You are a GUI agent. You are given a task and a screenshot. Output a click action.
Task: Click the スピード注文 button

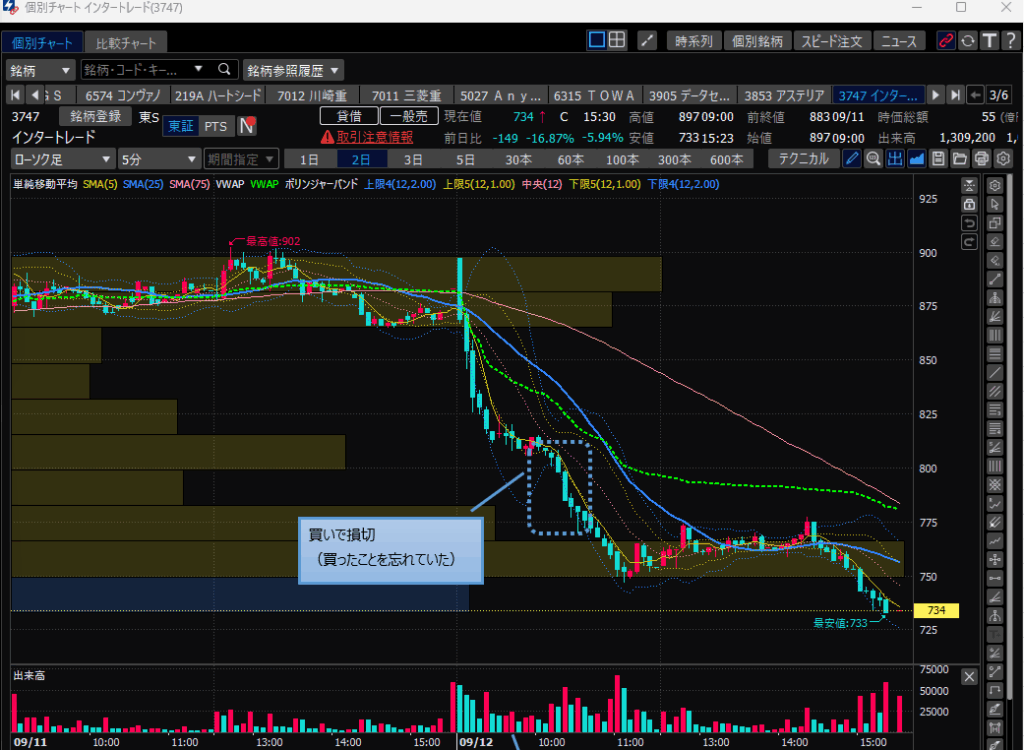tap(831, 41)
